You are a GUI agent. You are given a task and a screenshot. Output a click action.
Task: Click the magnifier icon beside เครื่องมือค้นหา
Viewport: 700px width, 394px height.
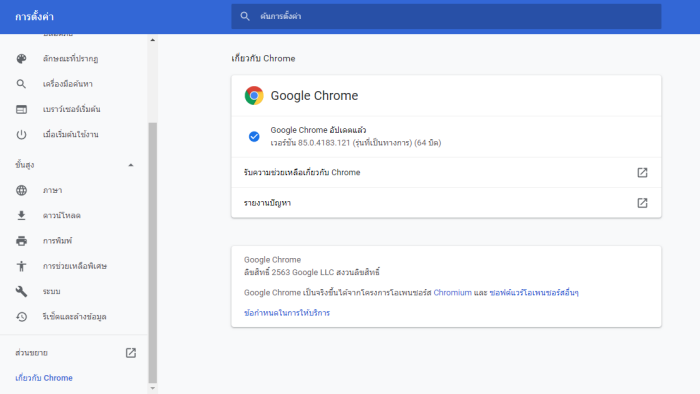[21, 84]
